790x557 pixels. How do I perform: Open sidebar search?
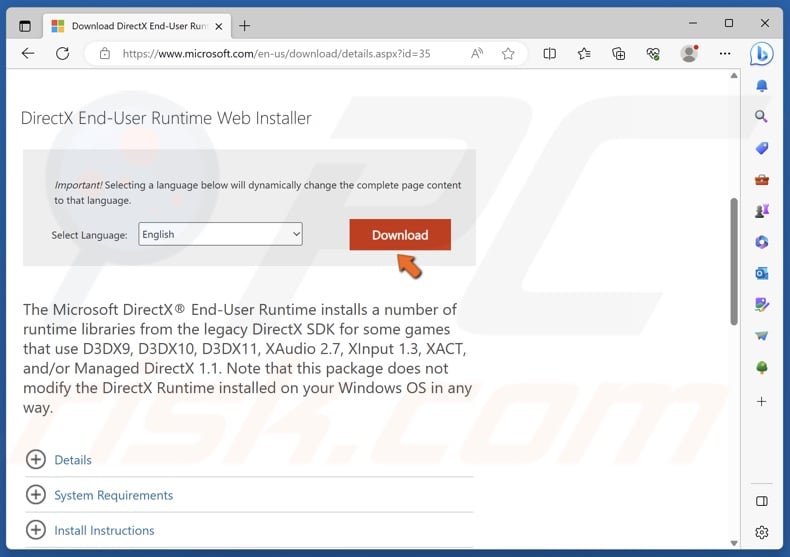tap(761, 117)
